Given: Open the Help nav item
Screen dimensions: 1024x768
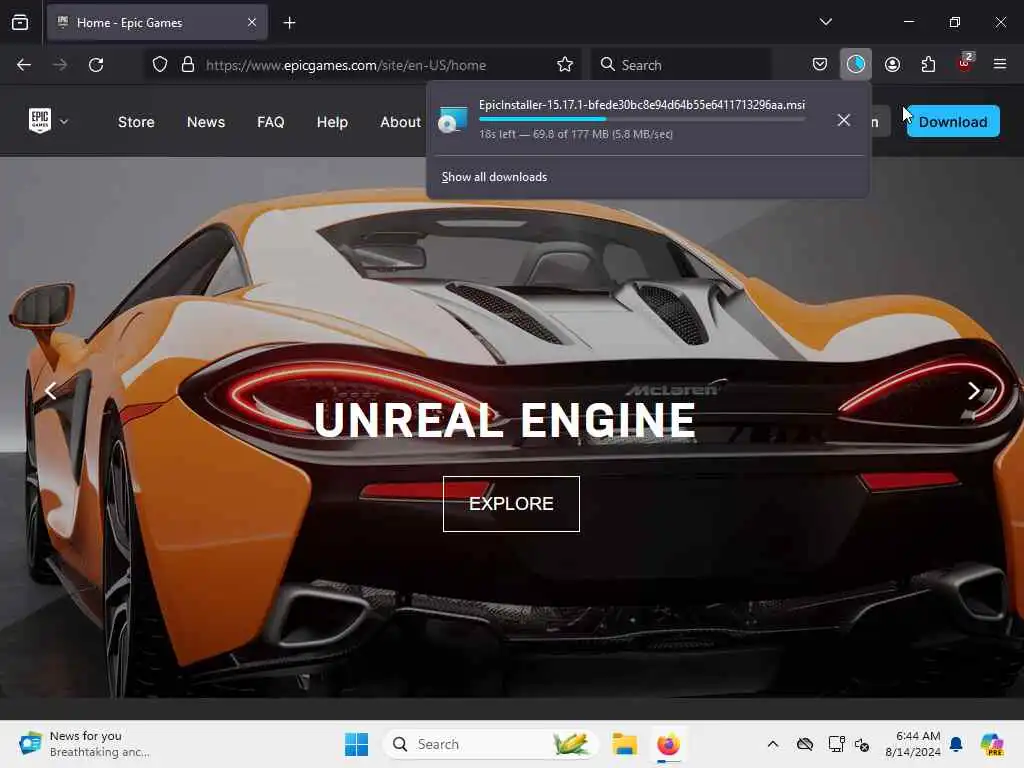Looking at the screenshot, I should point(332,122).
